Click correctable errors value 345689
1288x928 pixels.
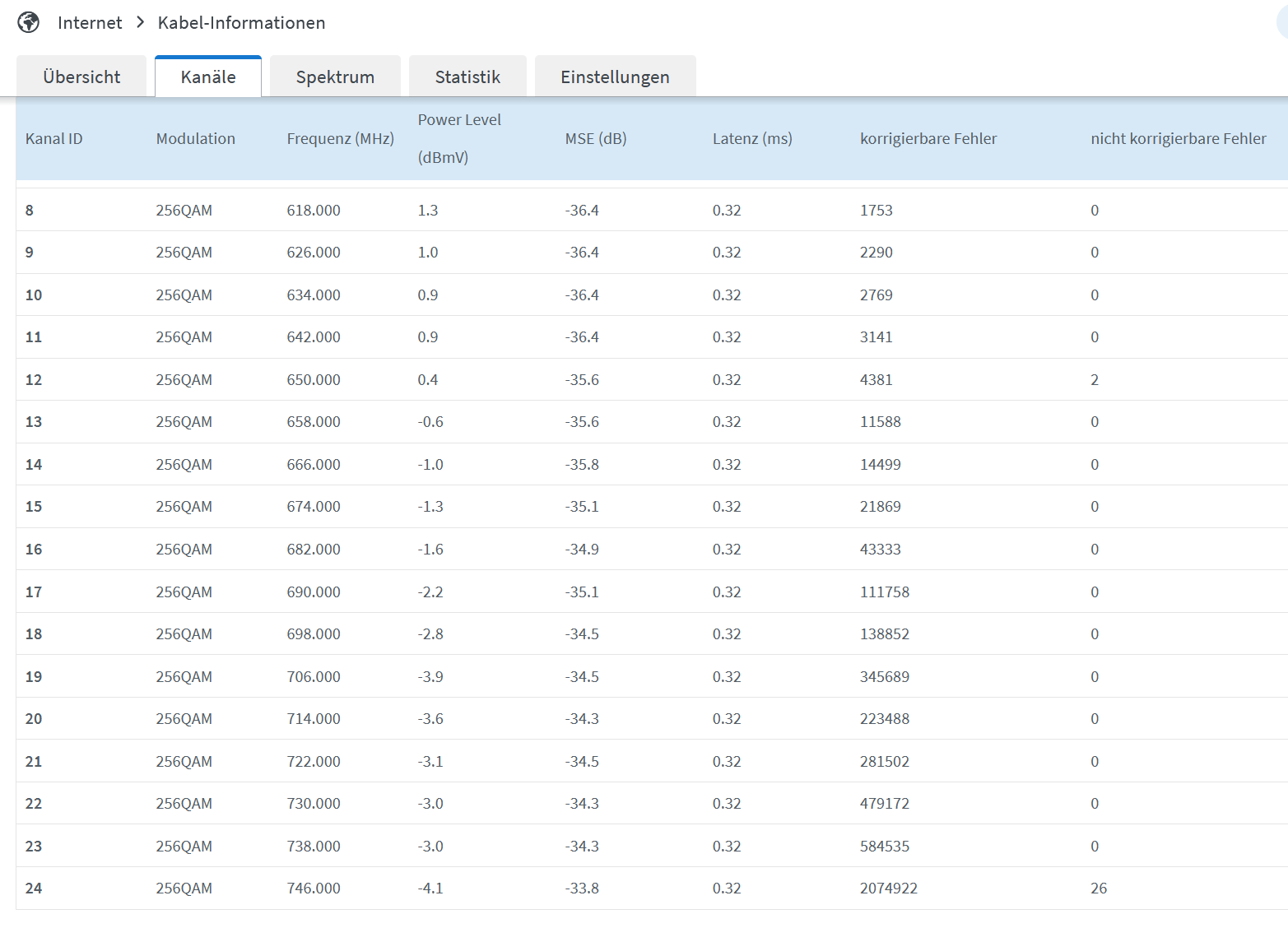[x=885, y=677]
